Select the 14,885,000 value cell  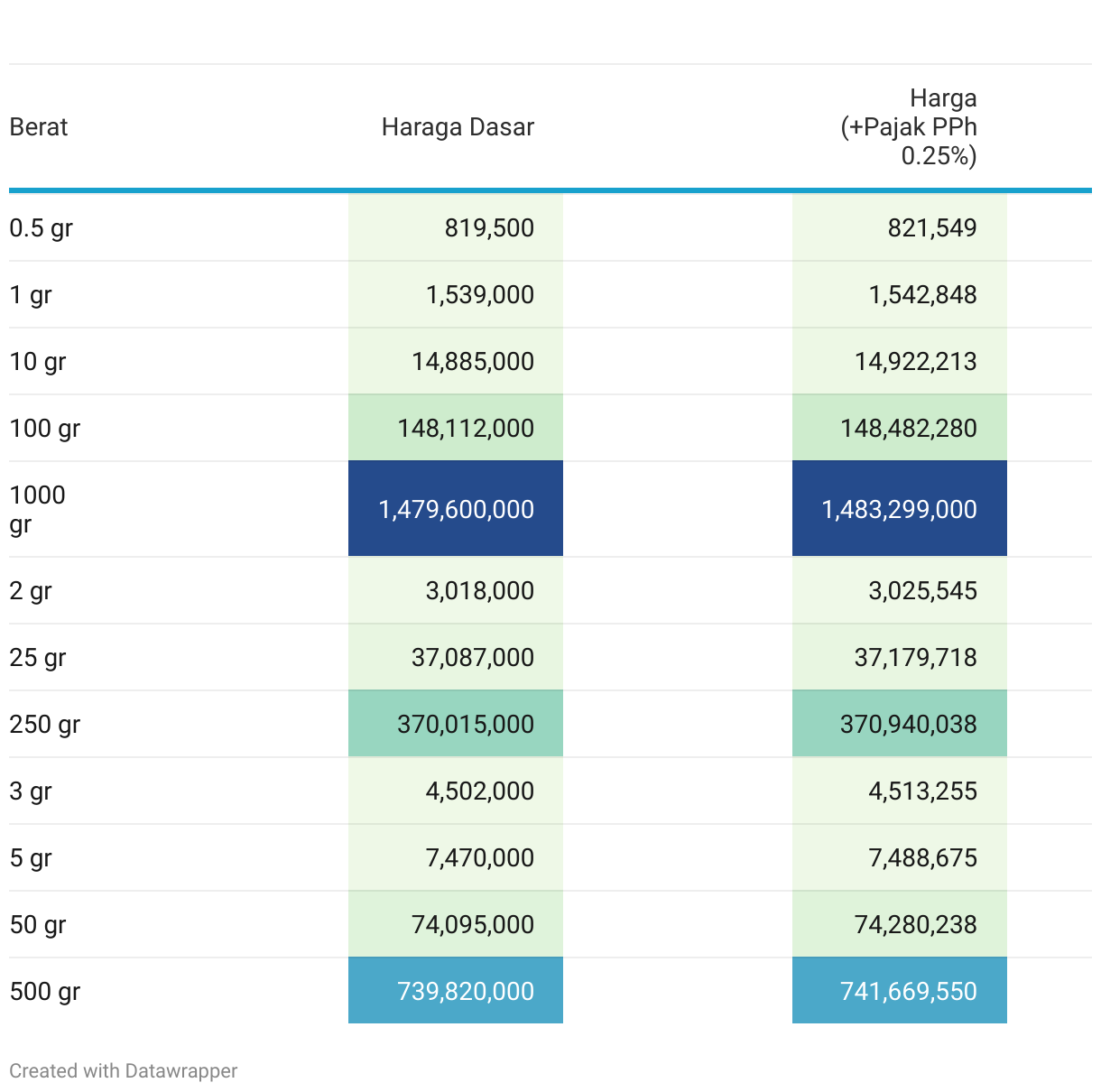point(473,362)
